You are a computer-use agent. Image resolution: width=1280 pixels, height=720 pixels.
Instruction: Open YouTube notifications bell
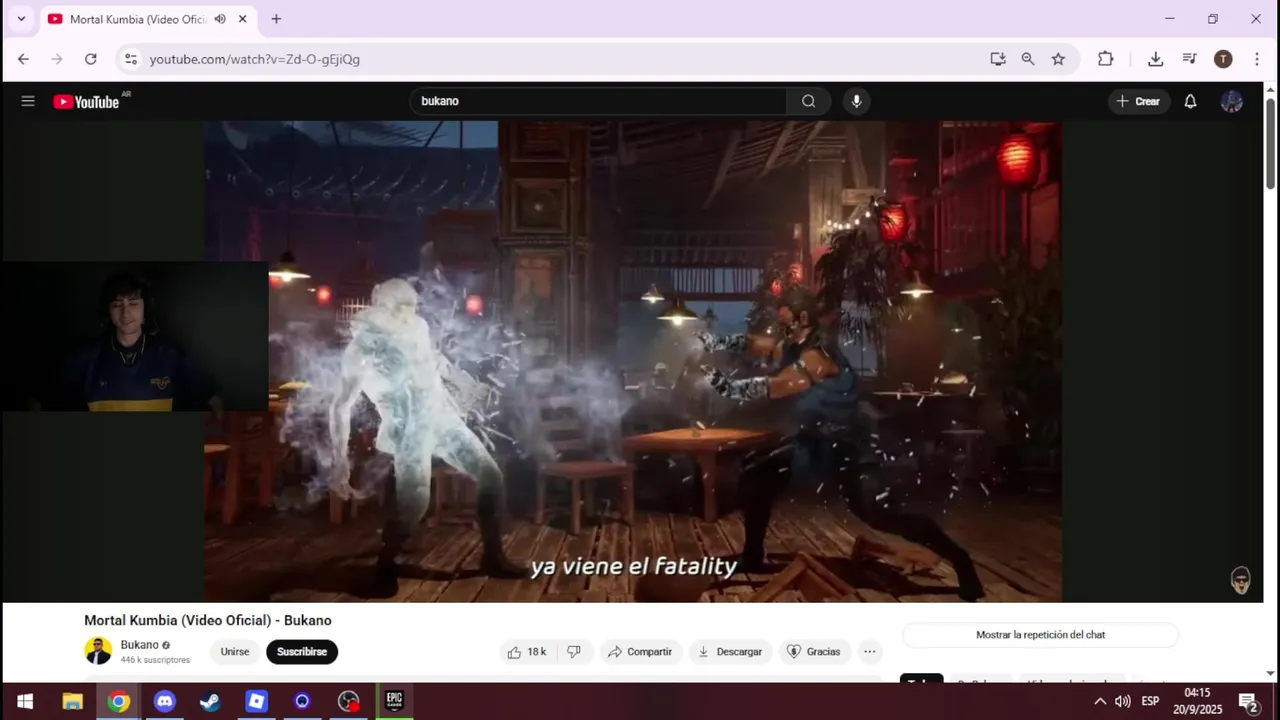point(1190,101)
